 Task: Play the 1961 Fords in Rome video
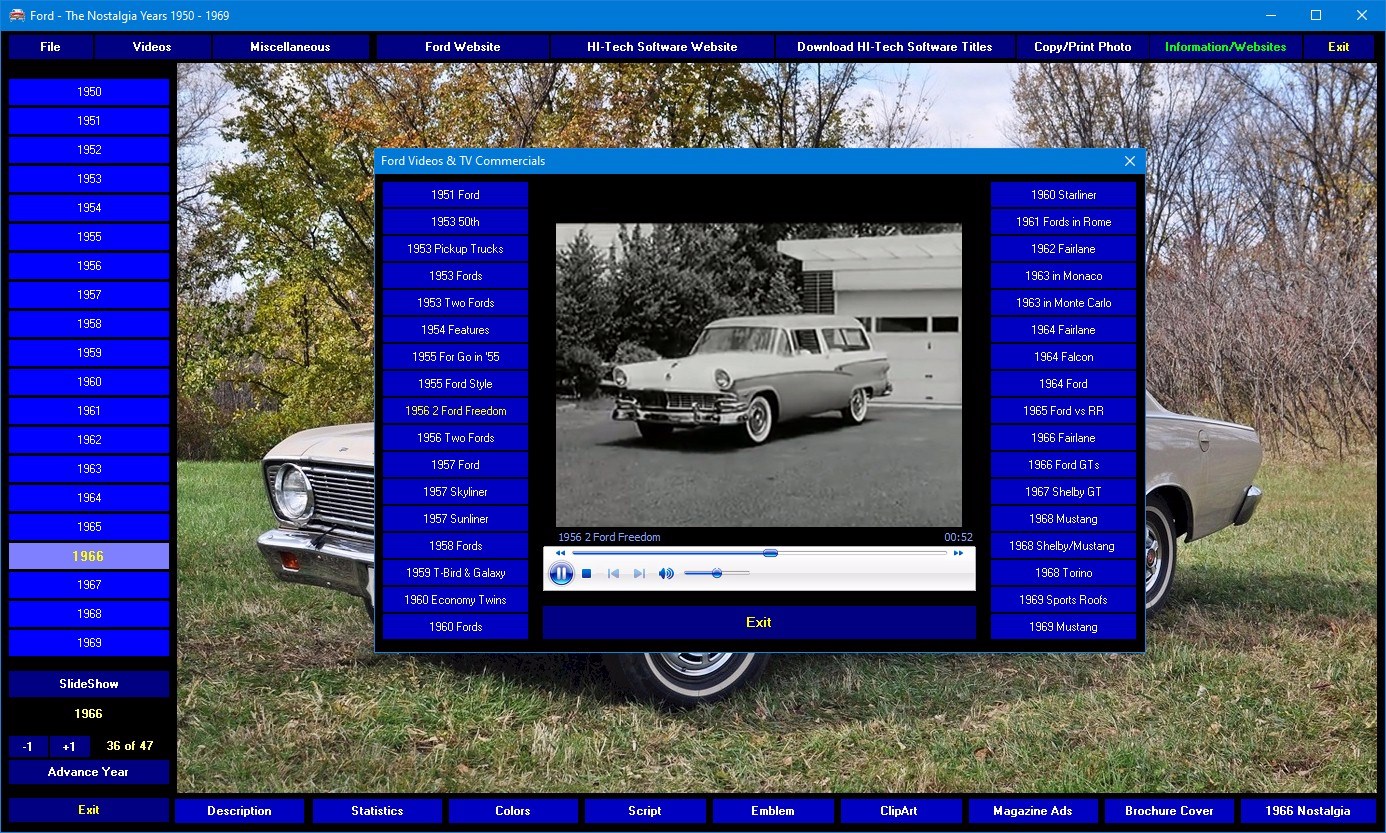point(1063,222)
